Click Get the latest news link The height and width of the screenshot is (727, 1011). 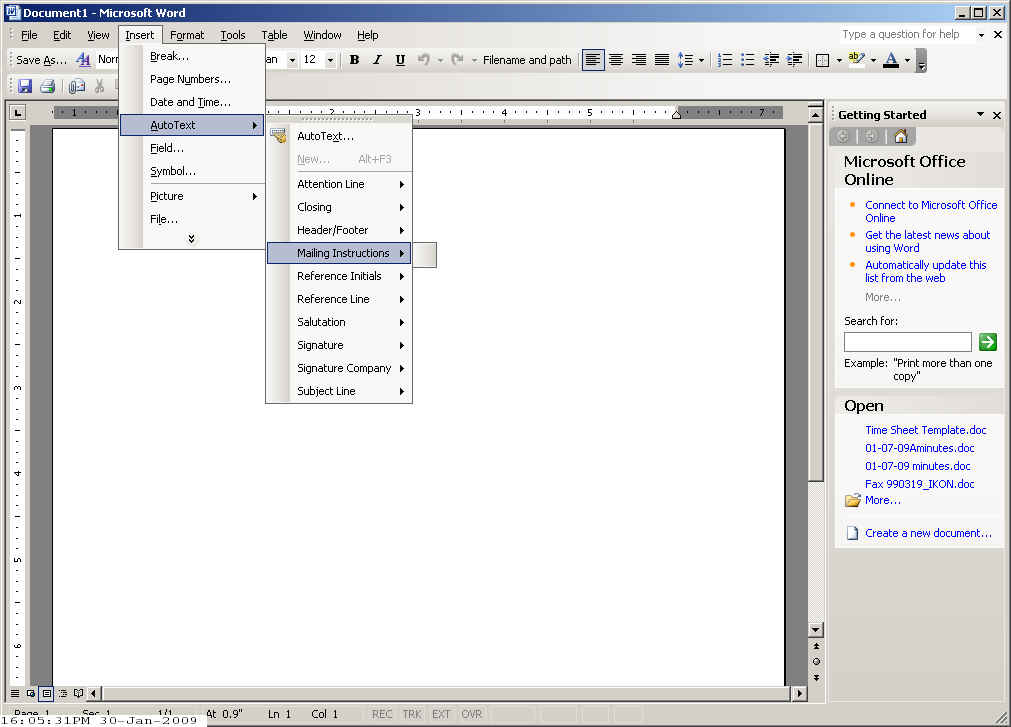click(x=927, y=242)
